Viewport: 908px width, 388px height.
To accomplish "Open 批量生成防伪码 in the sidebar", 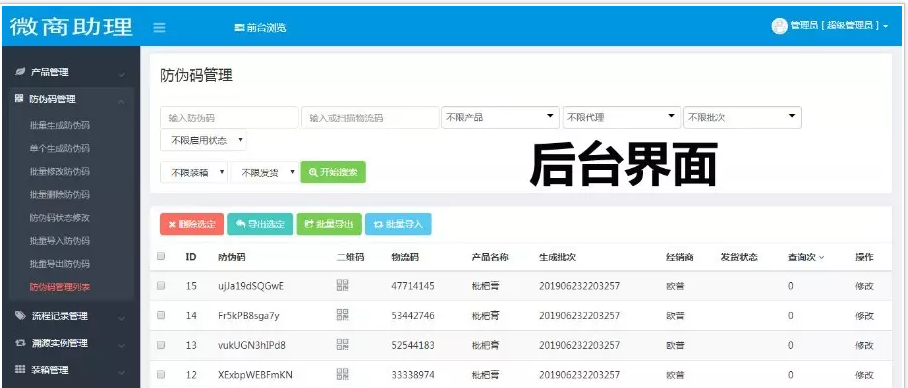I will click(60, 125).
